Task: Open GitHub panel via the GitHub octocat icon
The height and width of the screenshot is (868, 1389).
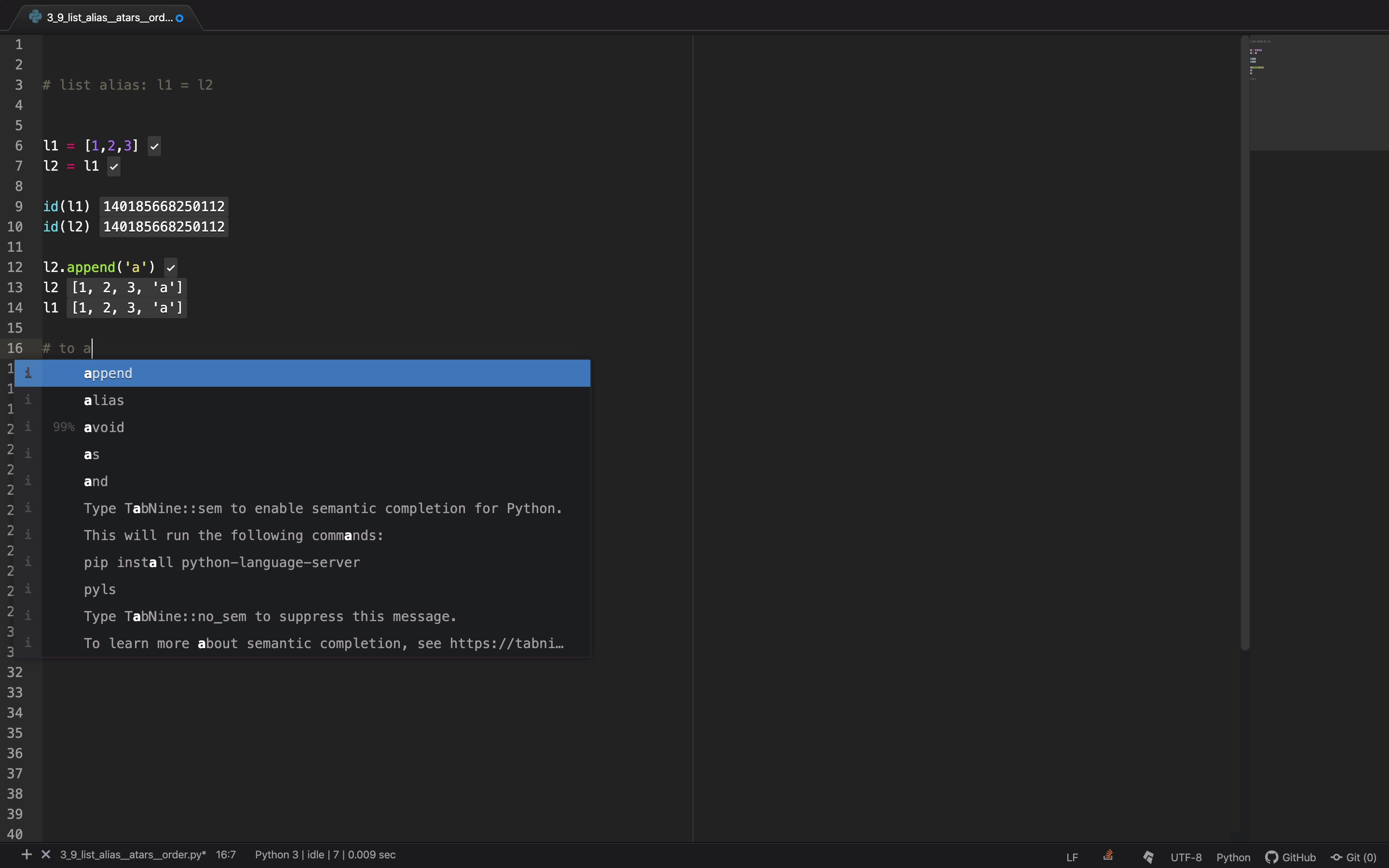Action: click(1272, 856)
